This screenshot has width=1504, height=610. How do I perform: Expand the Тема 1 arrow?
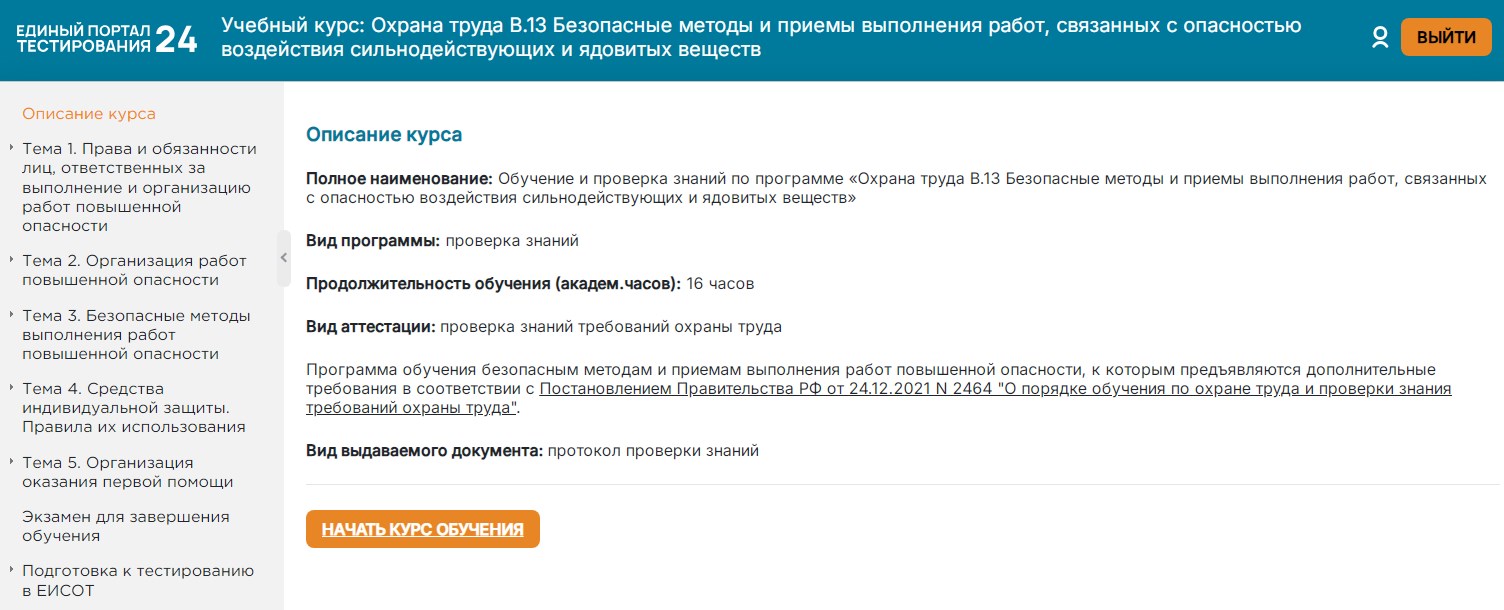[x=10, y=148]
